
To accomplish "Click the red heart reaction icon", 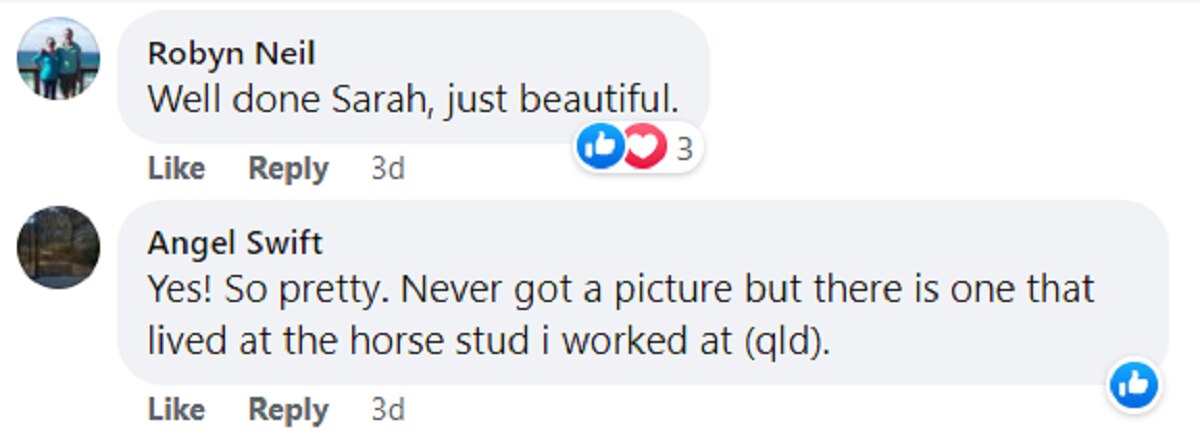I will [645, 149].
